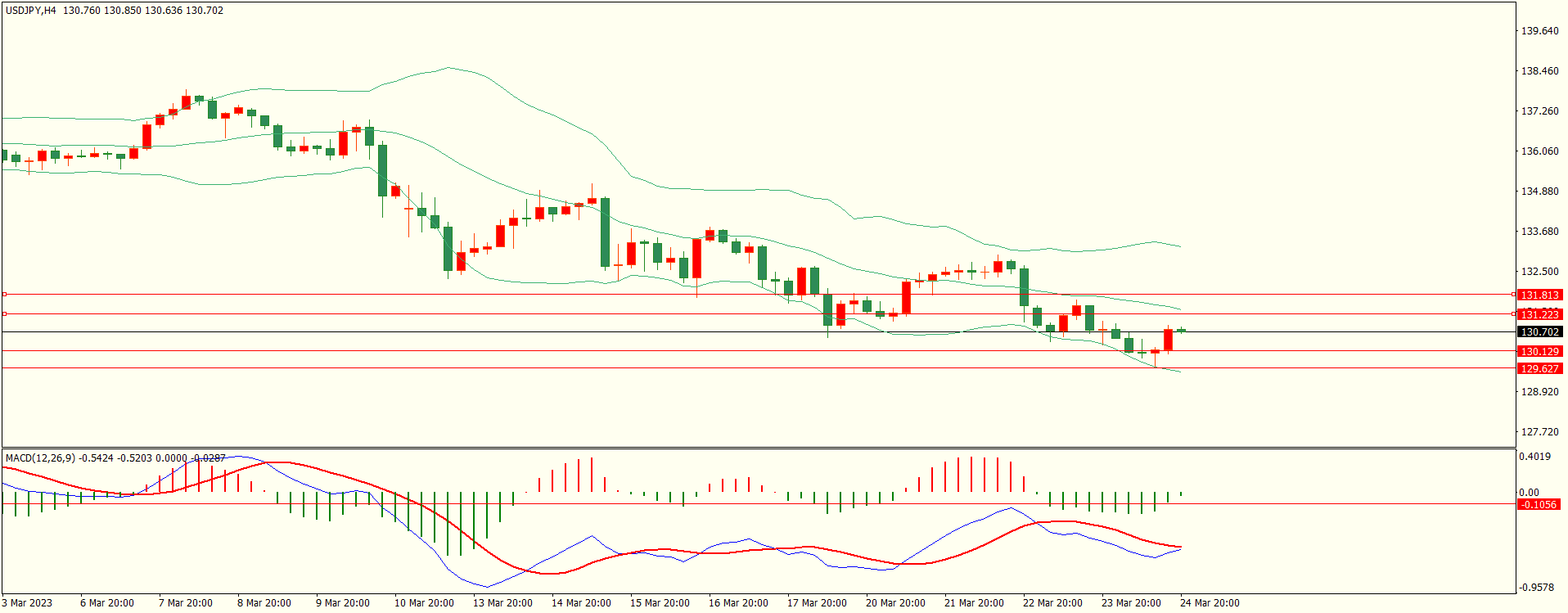The width and height of the screenshot is (1568, 613).
Task: Click the 16 Mar 20:00 time label
Action: pyautogui.click(x=738, y=603)
